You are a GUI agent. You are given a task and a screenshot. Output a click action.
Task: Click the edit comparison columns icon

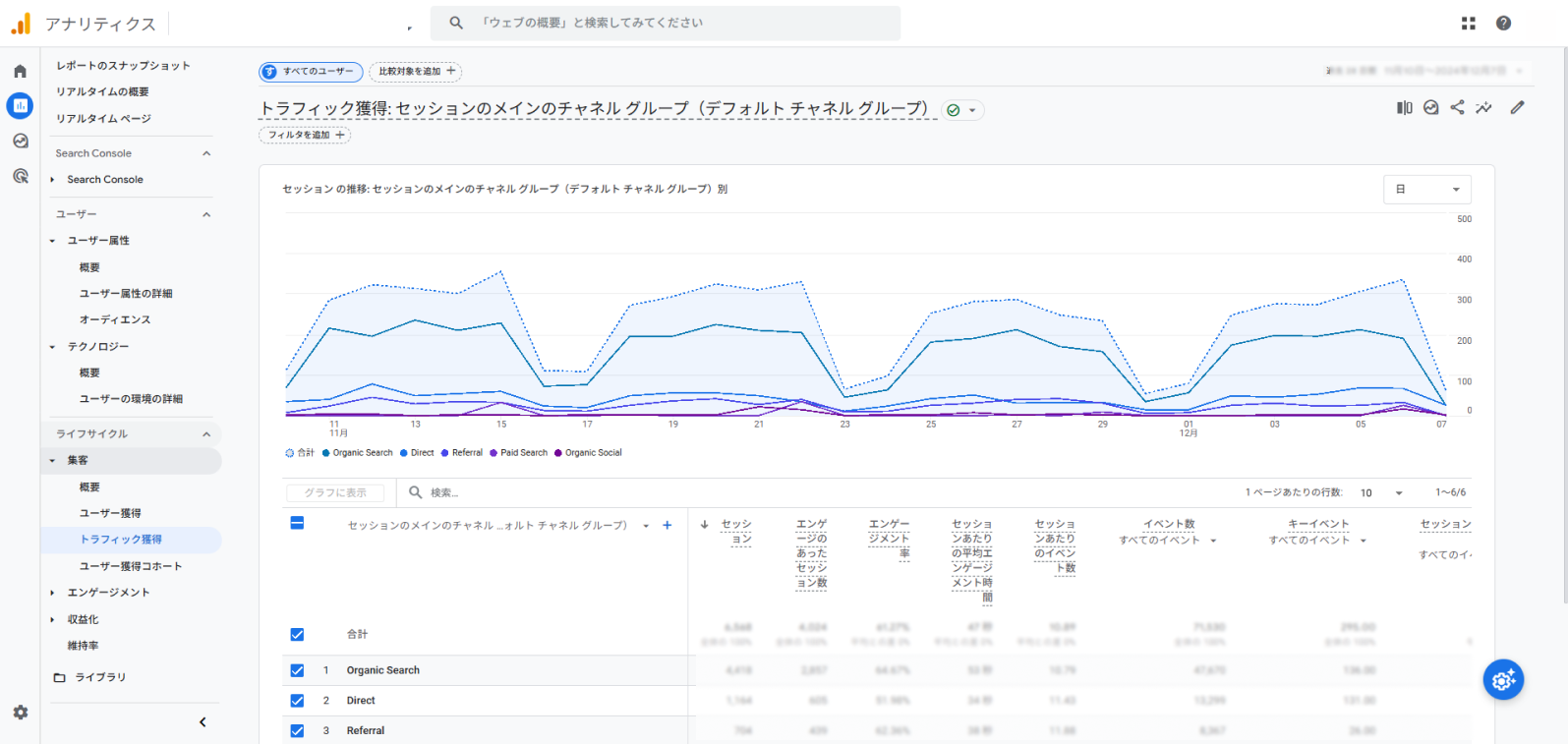point(1404,108)
